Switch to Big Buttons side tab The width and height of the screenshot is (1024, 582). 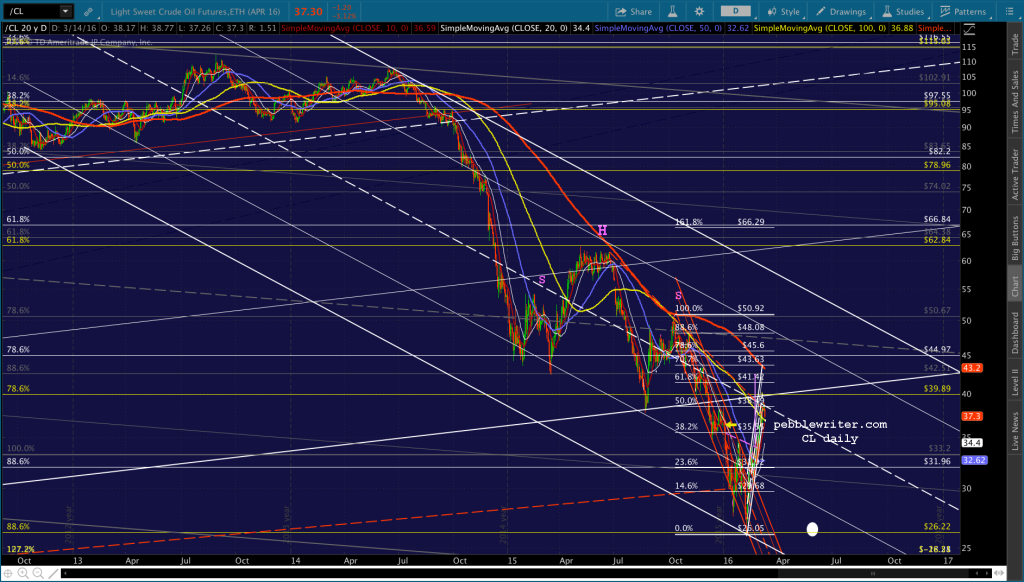(1015, 238)
